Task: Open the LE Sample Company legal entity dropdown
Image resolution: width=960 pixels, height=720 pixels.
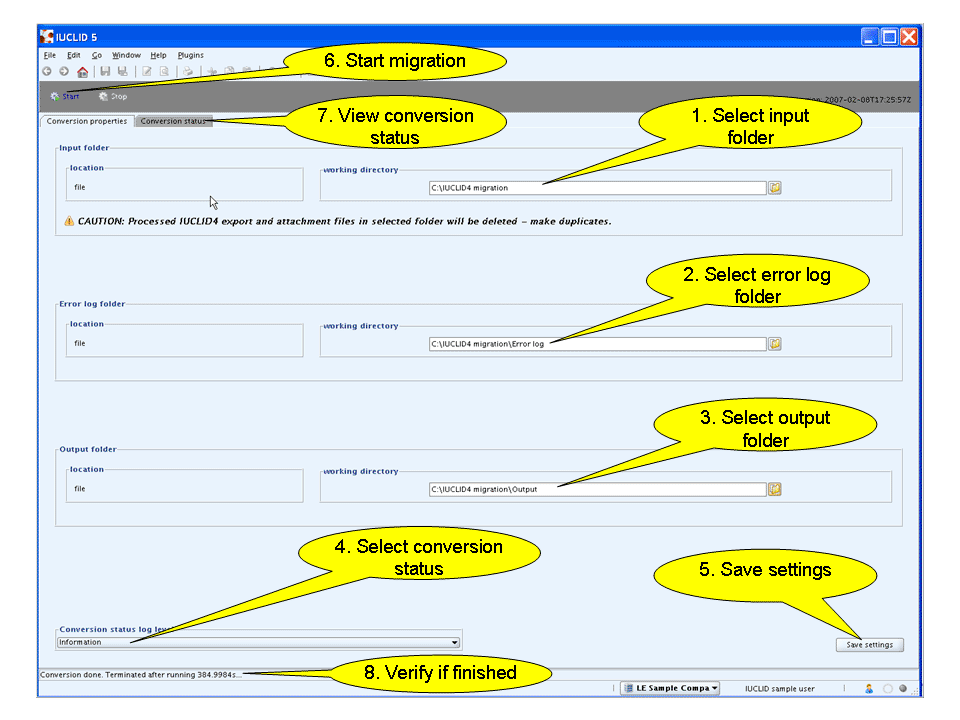Action: [670, 688]
